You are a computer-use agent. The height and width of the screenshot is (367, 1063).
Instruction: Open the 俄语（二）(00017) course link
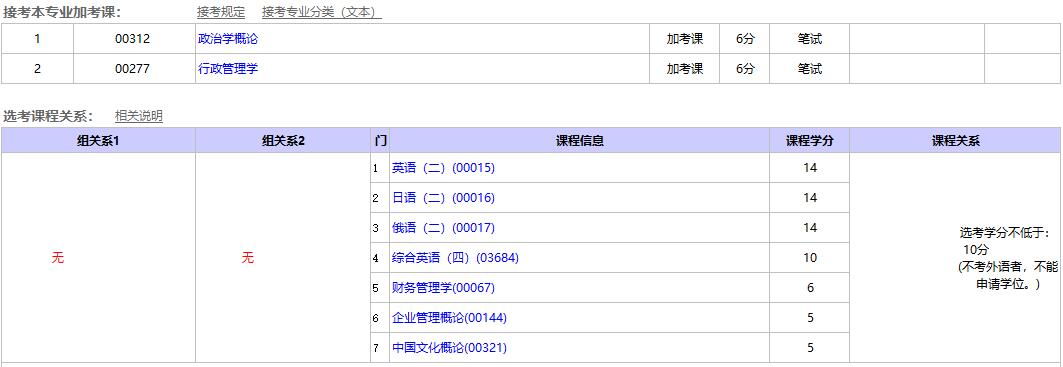click(x=443, y=227)
